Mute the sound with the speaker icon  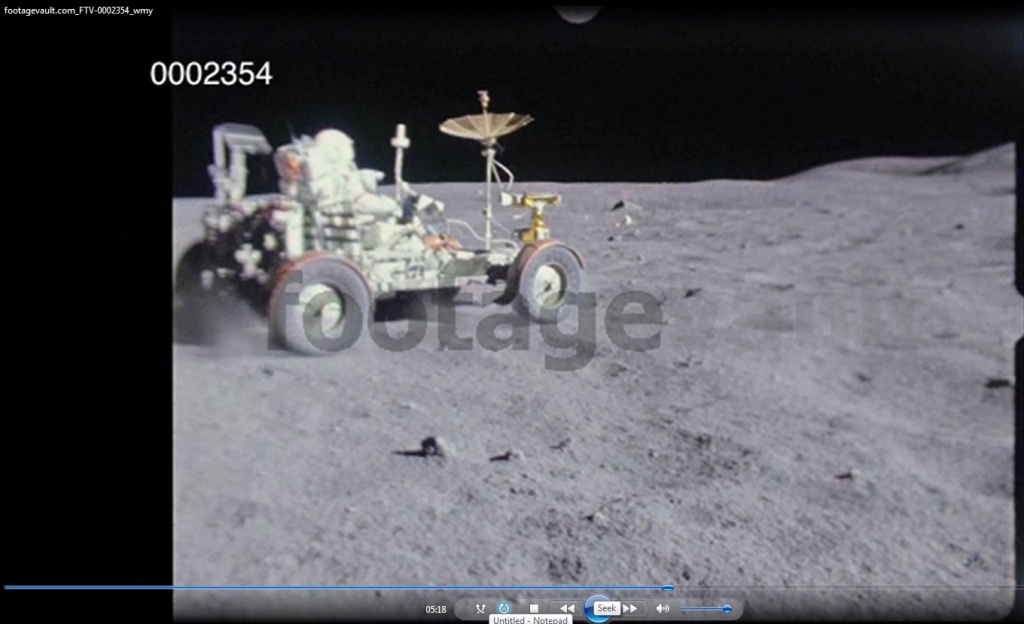(662, 608)
